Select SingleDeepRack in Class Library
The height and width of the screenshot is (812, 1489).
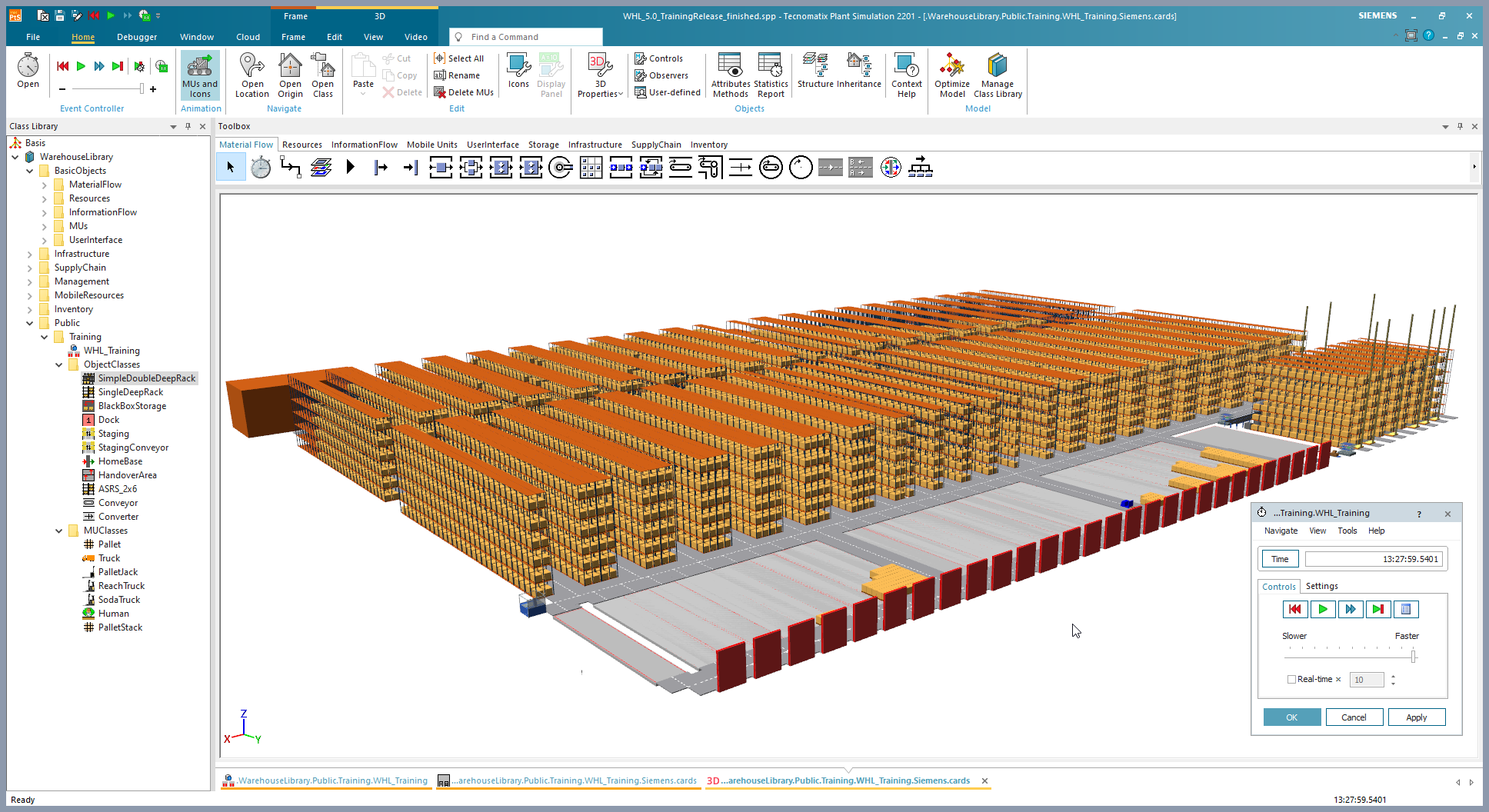click(130, 392)
